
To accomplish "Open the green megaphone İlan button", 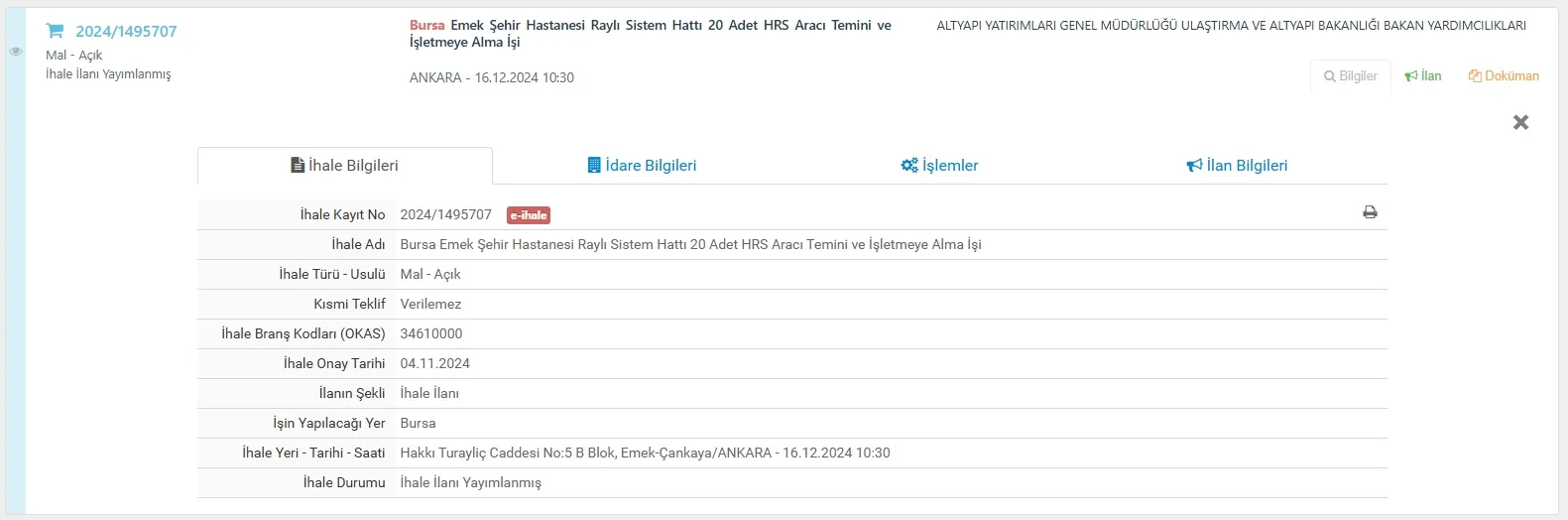I will coord(1423,76).
